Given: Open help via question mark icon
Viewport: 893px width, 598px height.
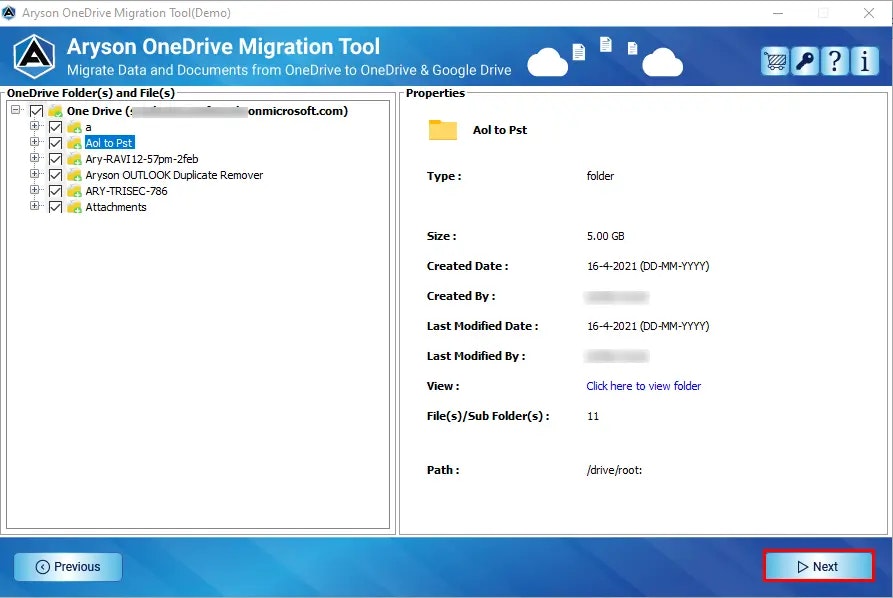Looking at the screenshot, I should (835, 61).
